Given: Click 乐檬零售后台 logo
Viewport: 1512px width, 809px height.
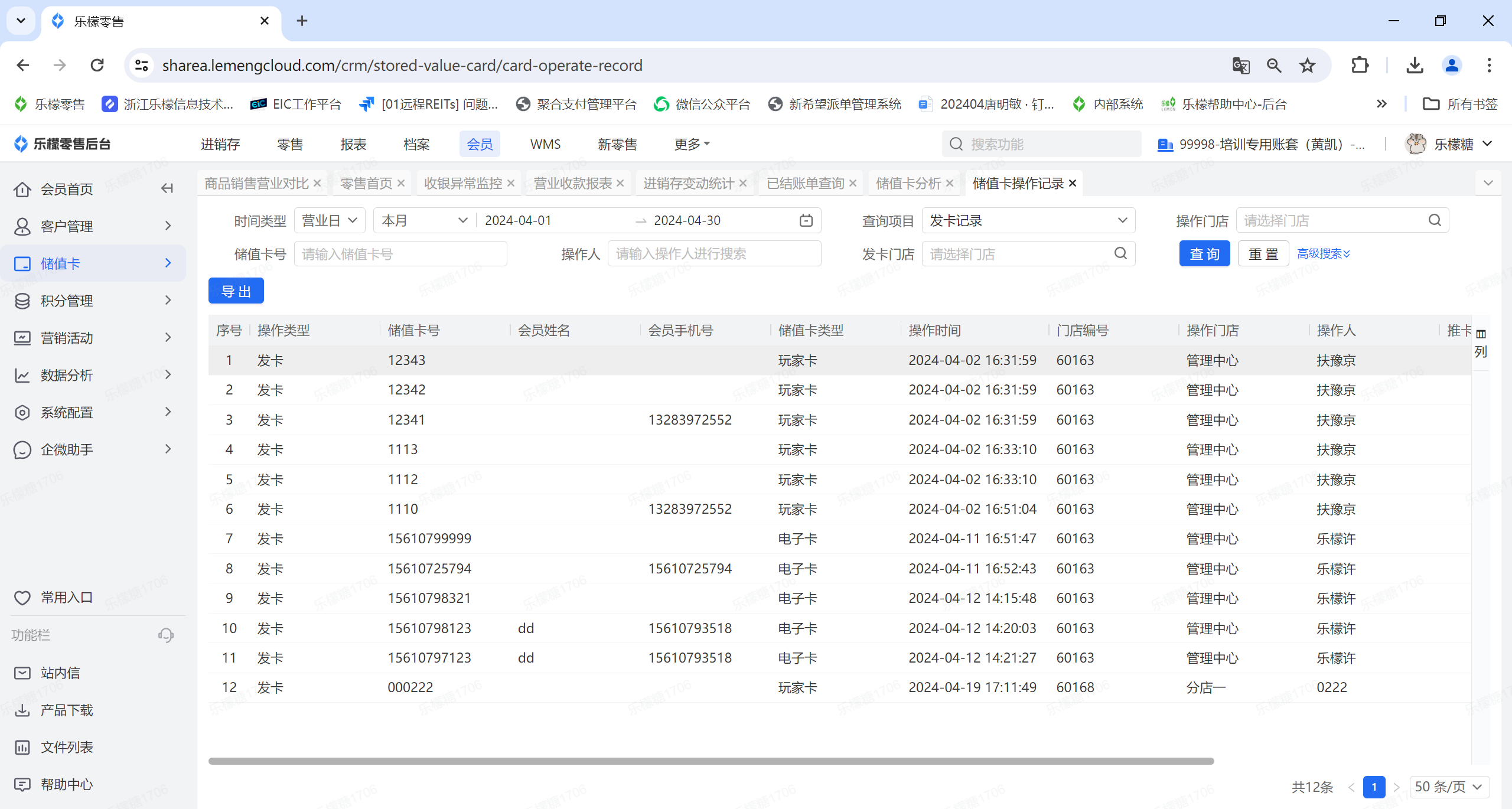Looking at the screenshot, I should click(x=62, y=143).
